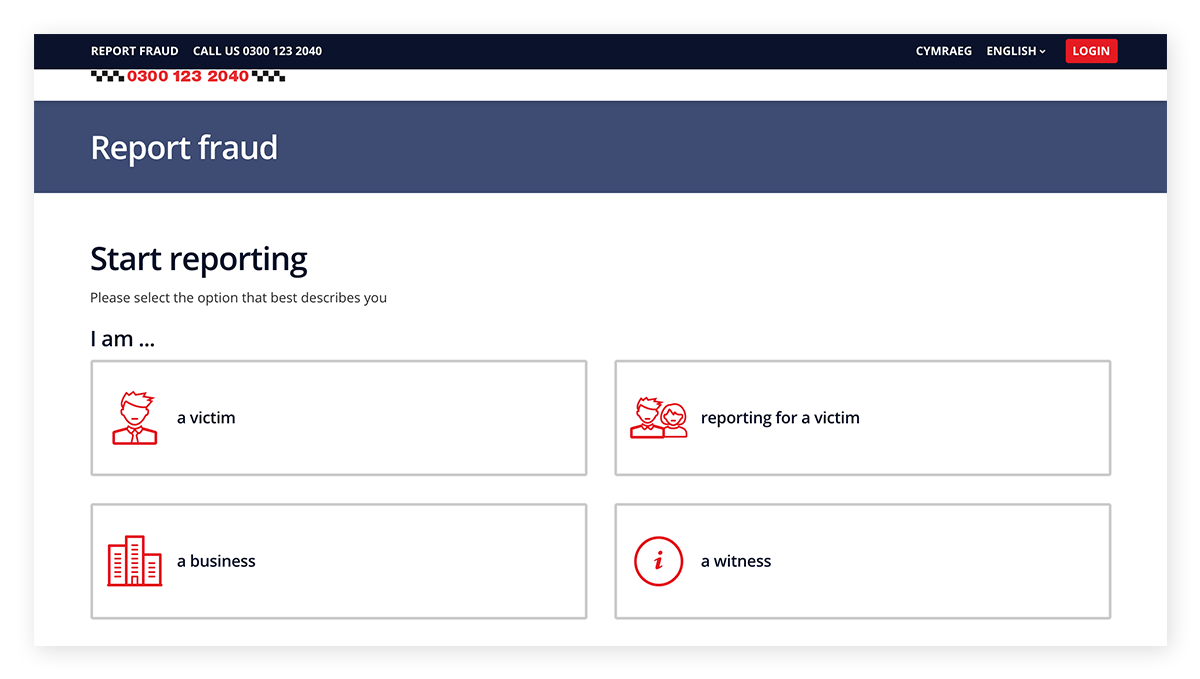The height and width of the screenshot is (679, 1200).
Task: Click the two-people reporting for a victim icon
Action: pyautogui.click(x=659, y=418)
